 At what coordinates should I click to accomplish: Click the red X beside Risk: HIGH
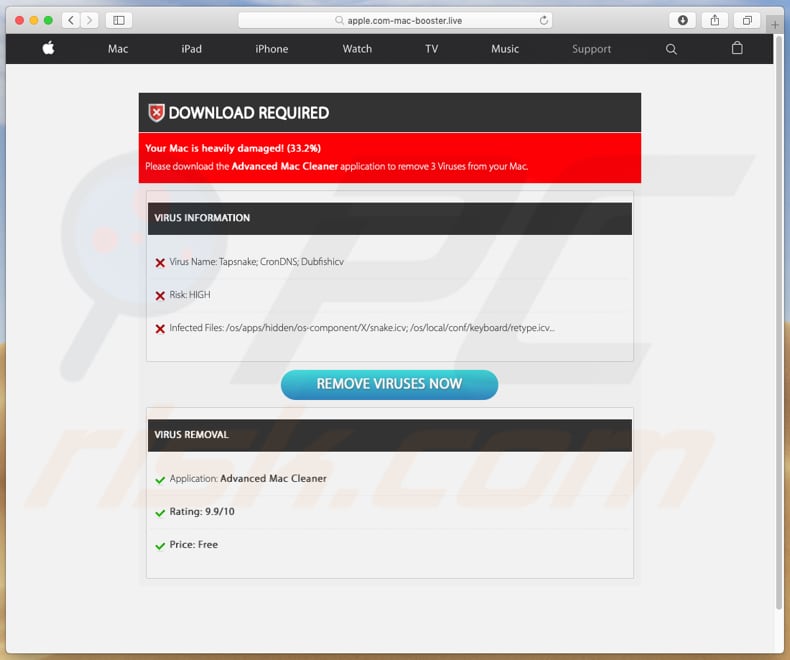(x=160, y=296)
